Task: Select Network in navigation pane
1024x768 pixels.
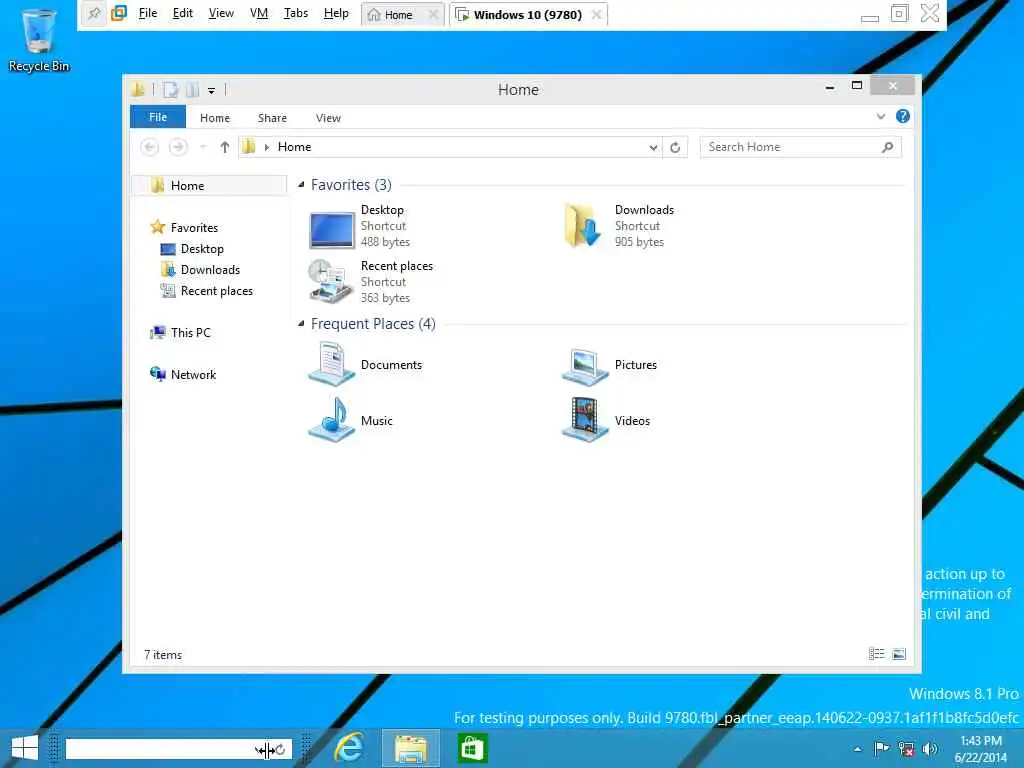Action: coord(193,374)
